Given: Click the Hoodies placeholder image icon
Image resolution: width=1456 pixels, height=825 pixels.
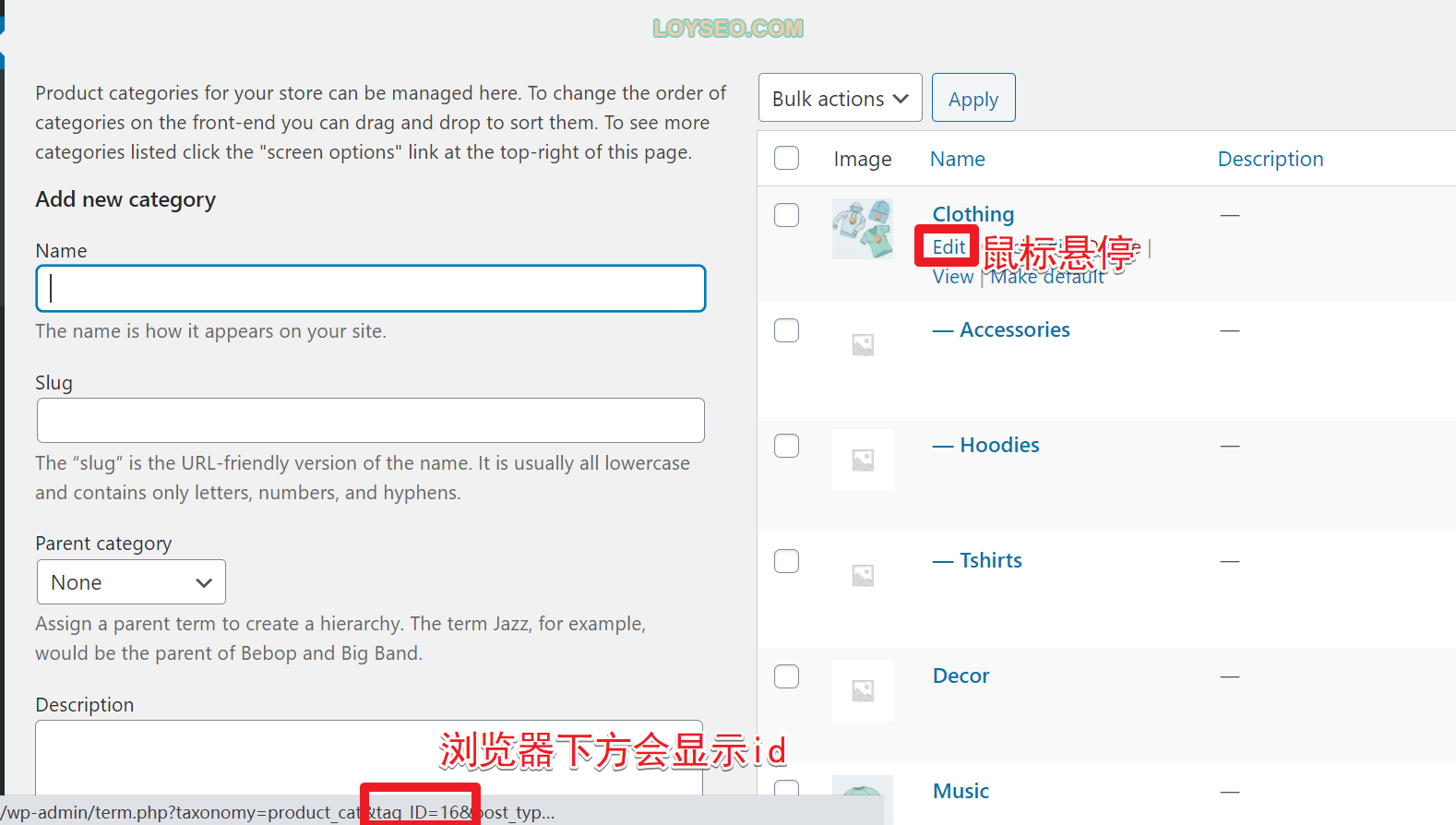Looking at the screenshot, I should [x=862, y=460].
